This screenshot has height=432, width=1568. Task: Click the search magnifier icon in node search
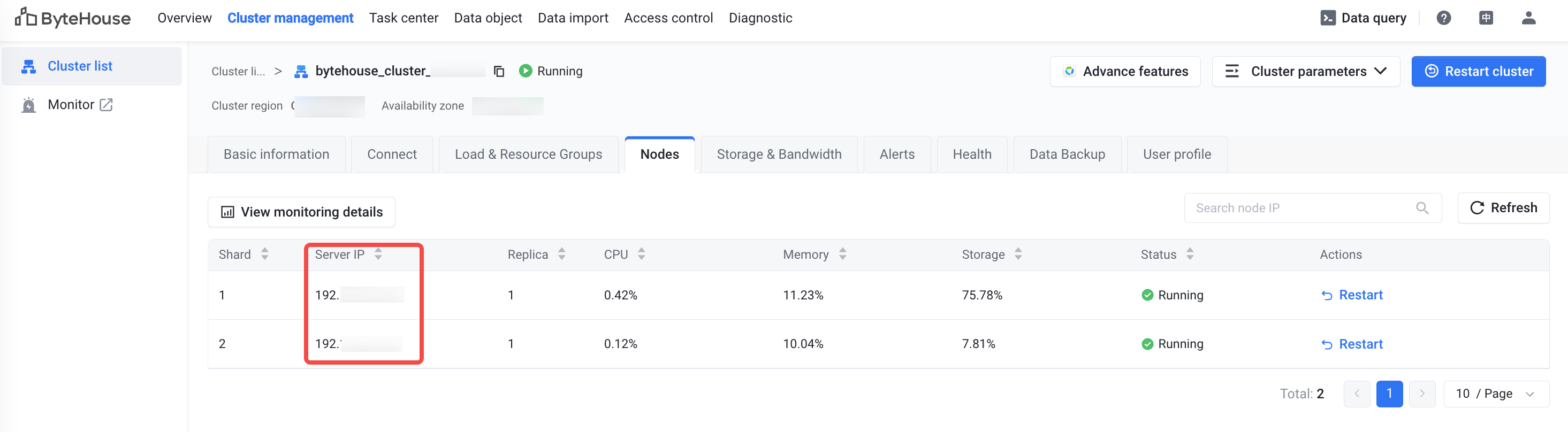point(1422,208)
